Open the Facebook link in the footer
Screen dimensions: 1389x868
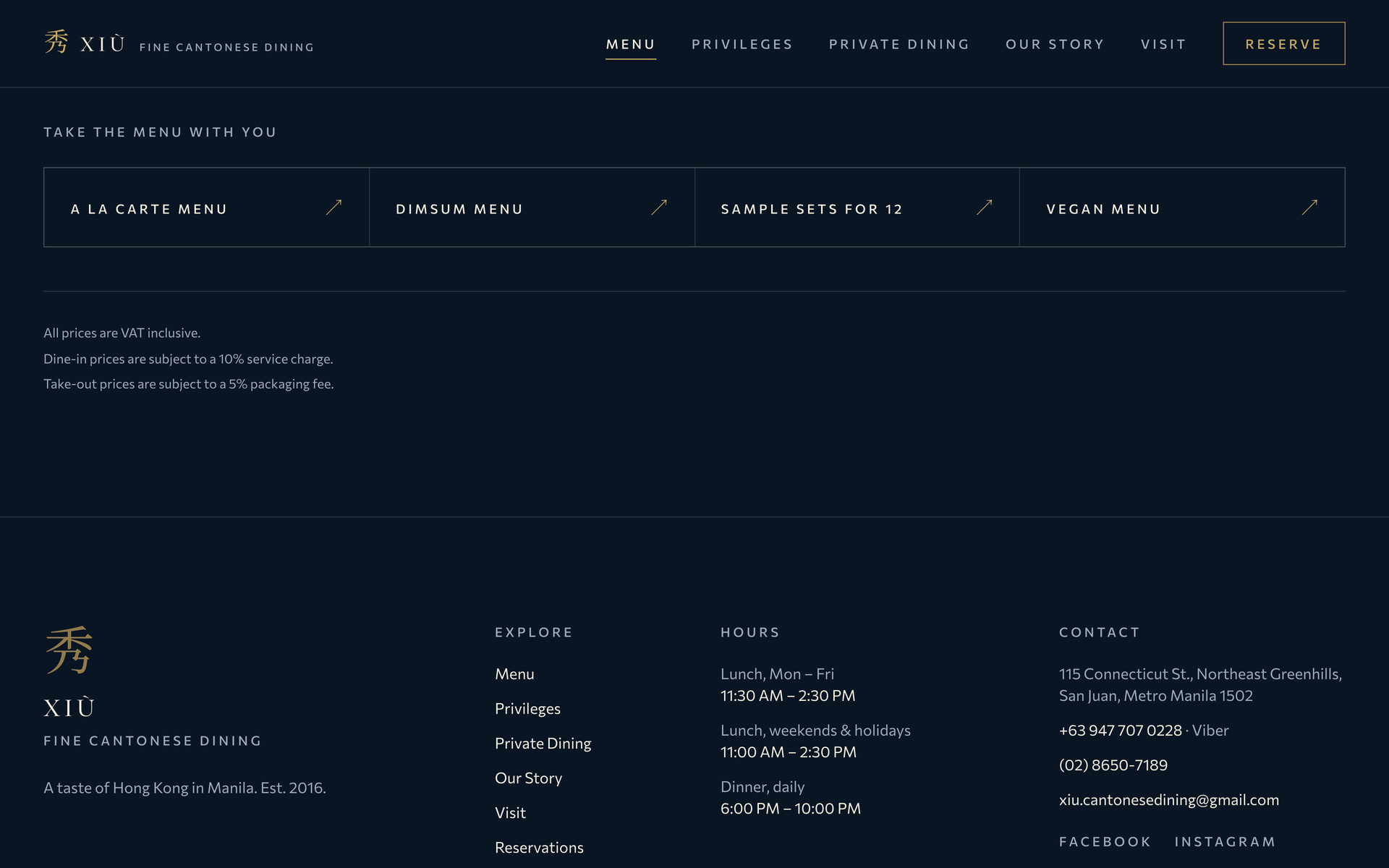(1105, 841)
